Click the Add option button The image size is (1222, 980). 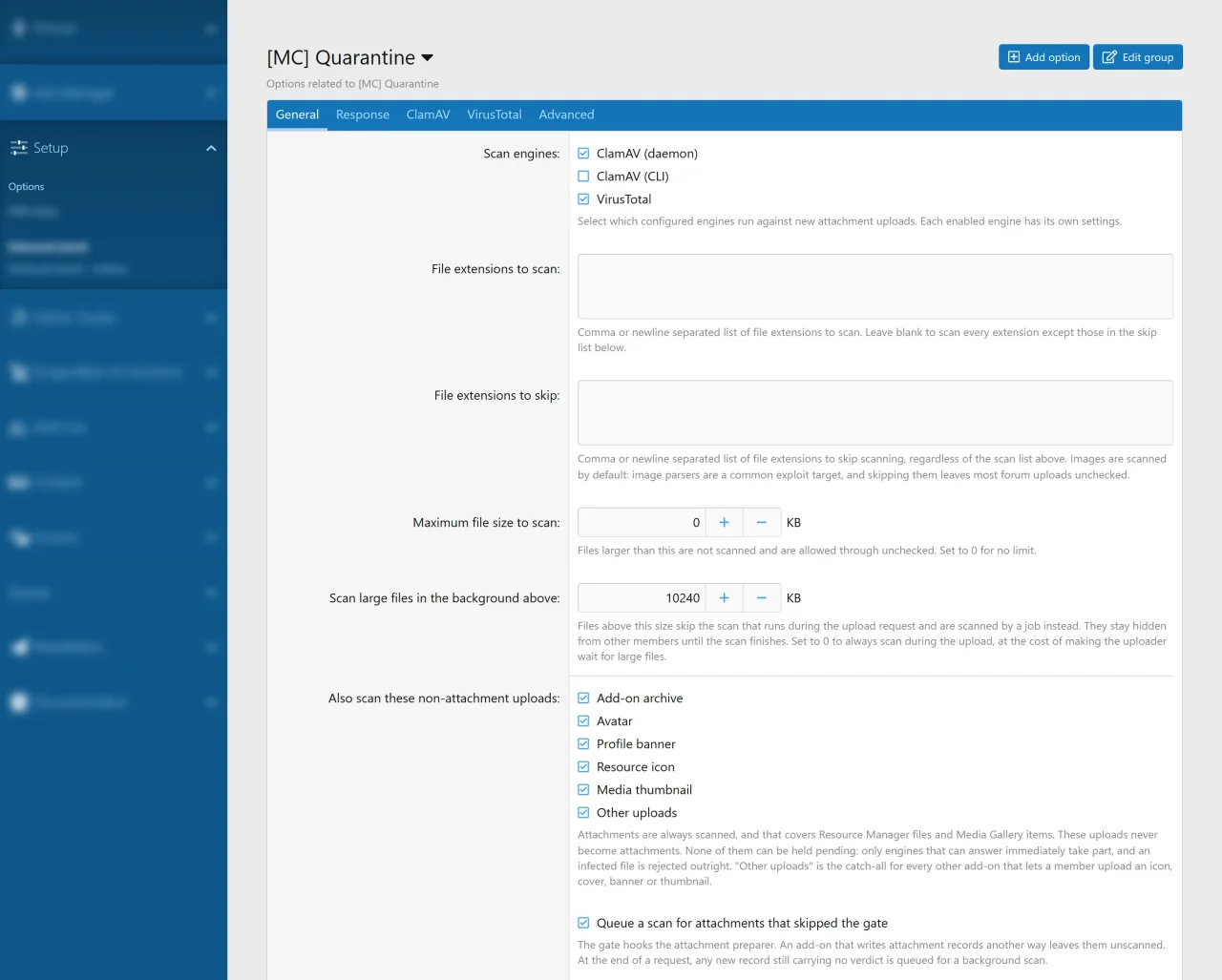(x=1043, y=57)
